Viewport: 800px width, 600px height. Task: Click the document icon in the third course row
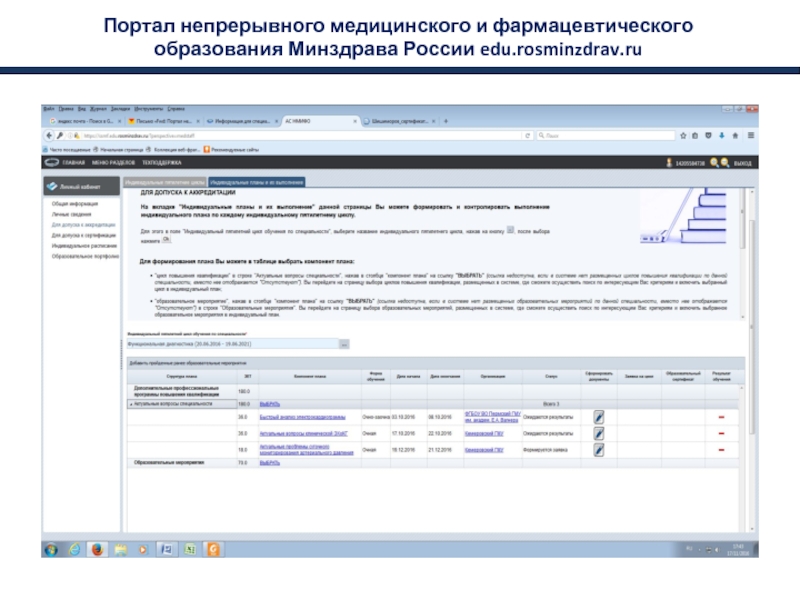click(x=598, y=450)
